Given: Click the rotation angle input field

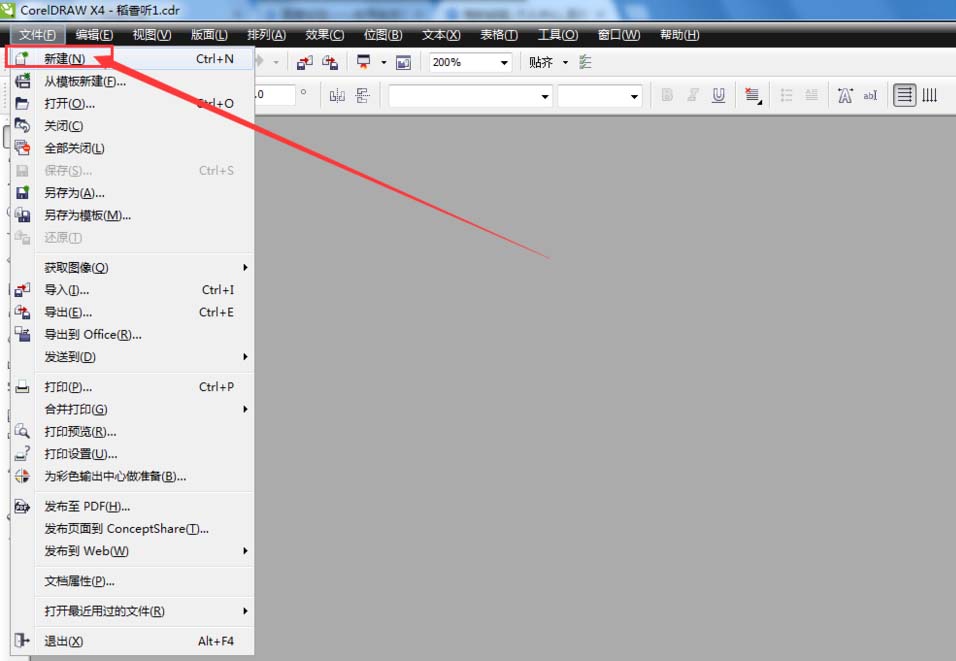Looking at the screenshot, I should tap(274, 95).
